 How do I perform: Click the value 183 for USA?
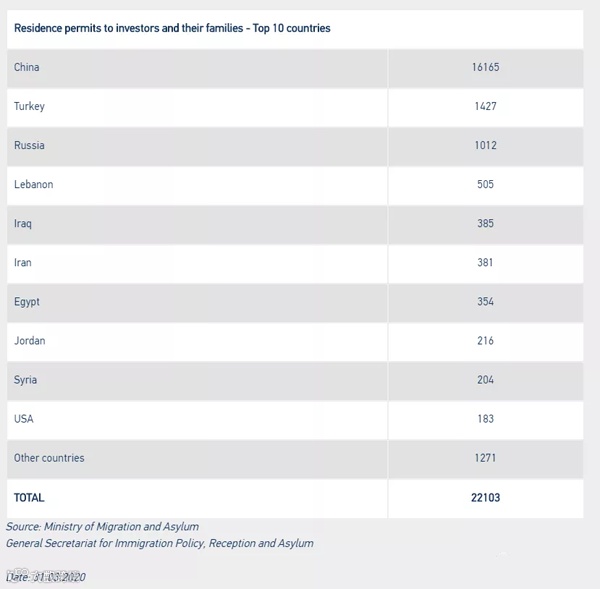tap(485, 418)
